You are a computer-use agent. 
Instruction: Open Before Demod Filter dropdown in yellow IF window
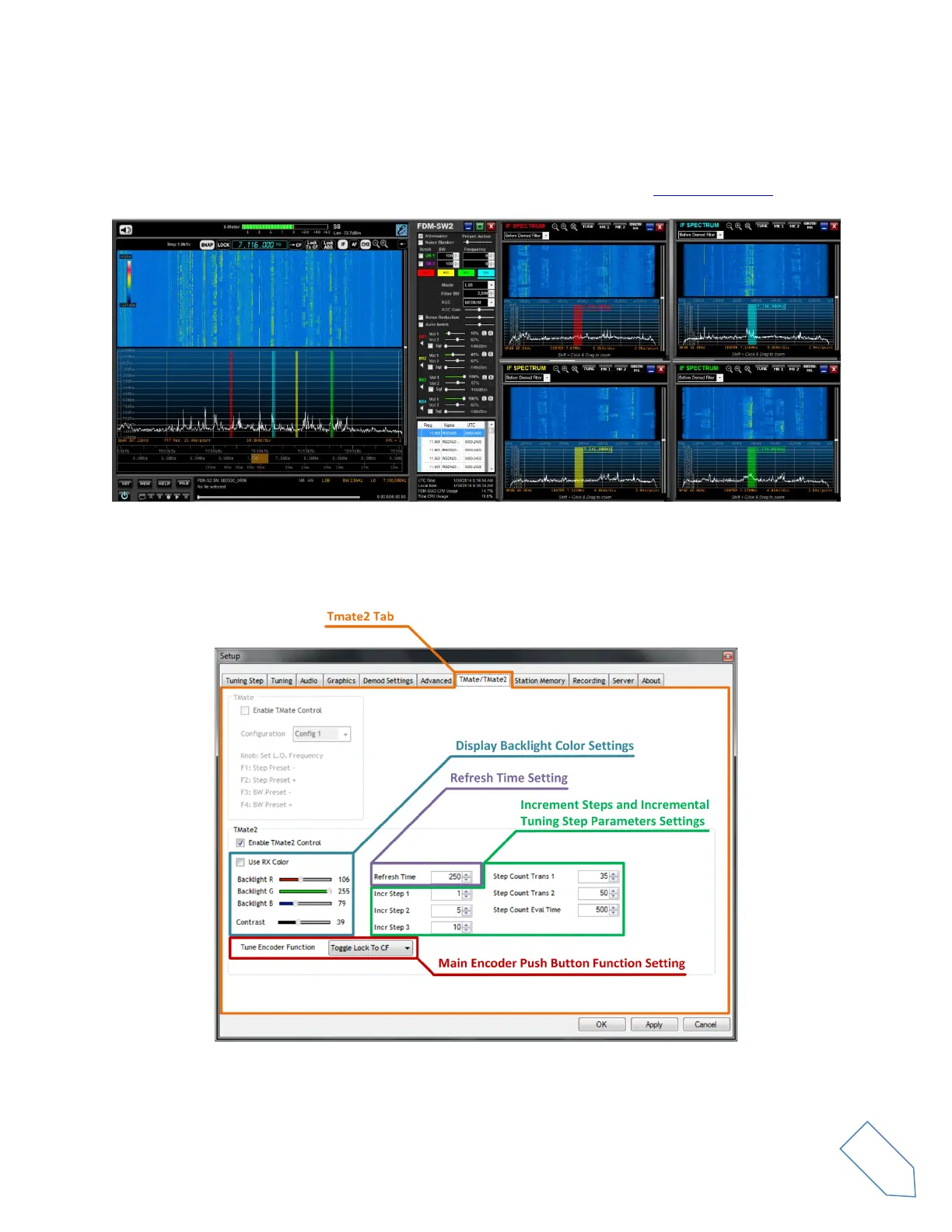pyautogui.click(x=527, y=378)
